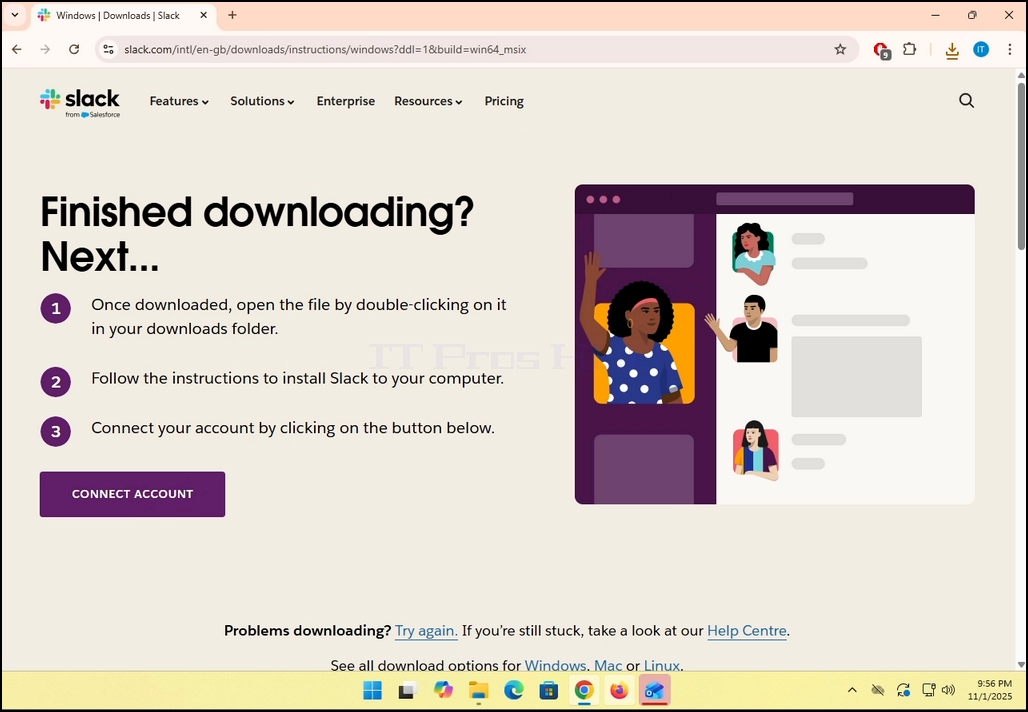Open the Outlook taskbar app icon
Viewport: 1028px width, 712px height.
pyautogui.click(x=654, y=690)
